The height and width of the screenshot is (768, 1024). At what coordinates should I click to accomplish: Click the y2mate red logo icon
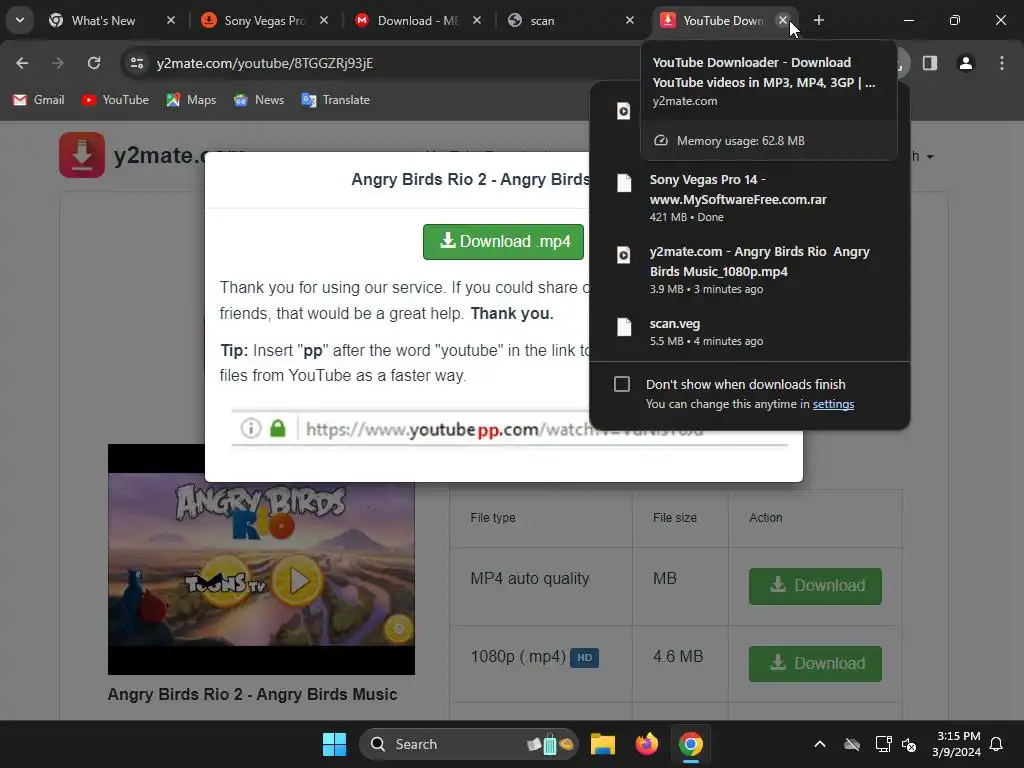pyautogui.click(x=82, y=155)
